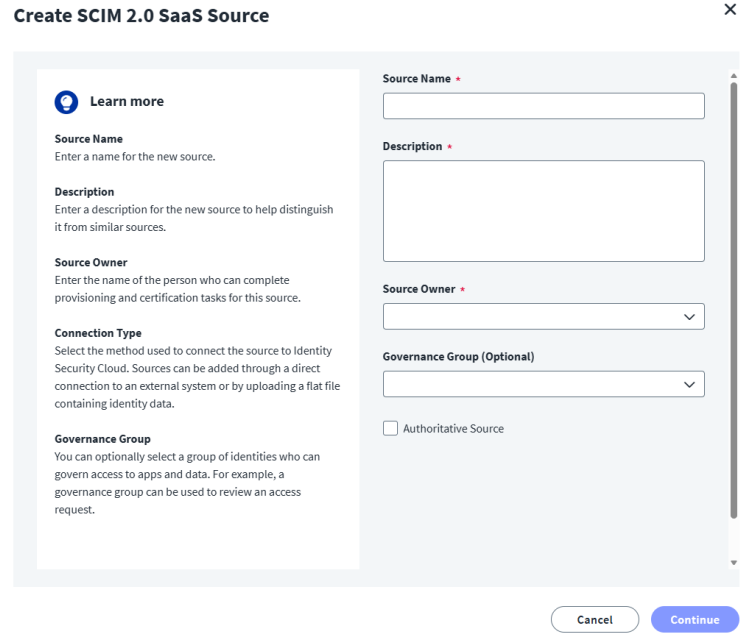Click the scroll down arrow of form scrollbar

(734, 563)
